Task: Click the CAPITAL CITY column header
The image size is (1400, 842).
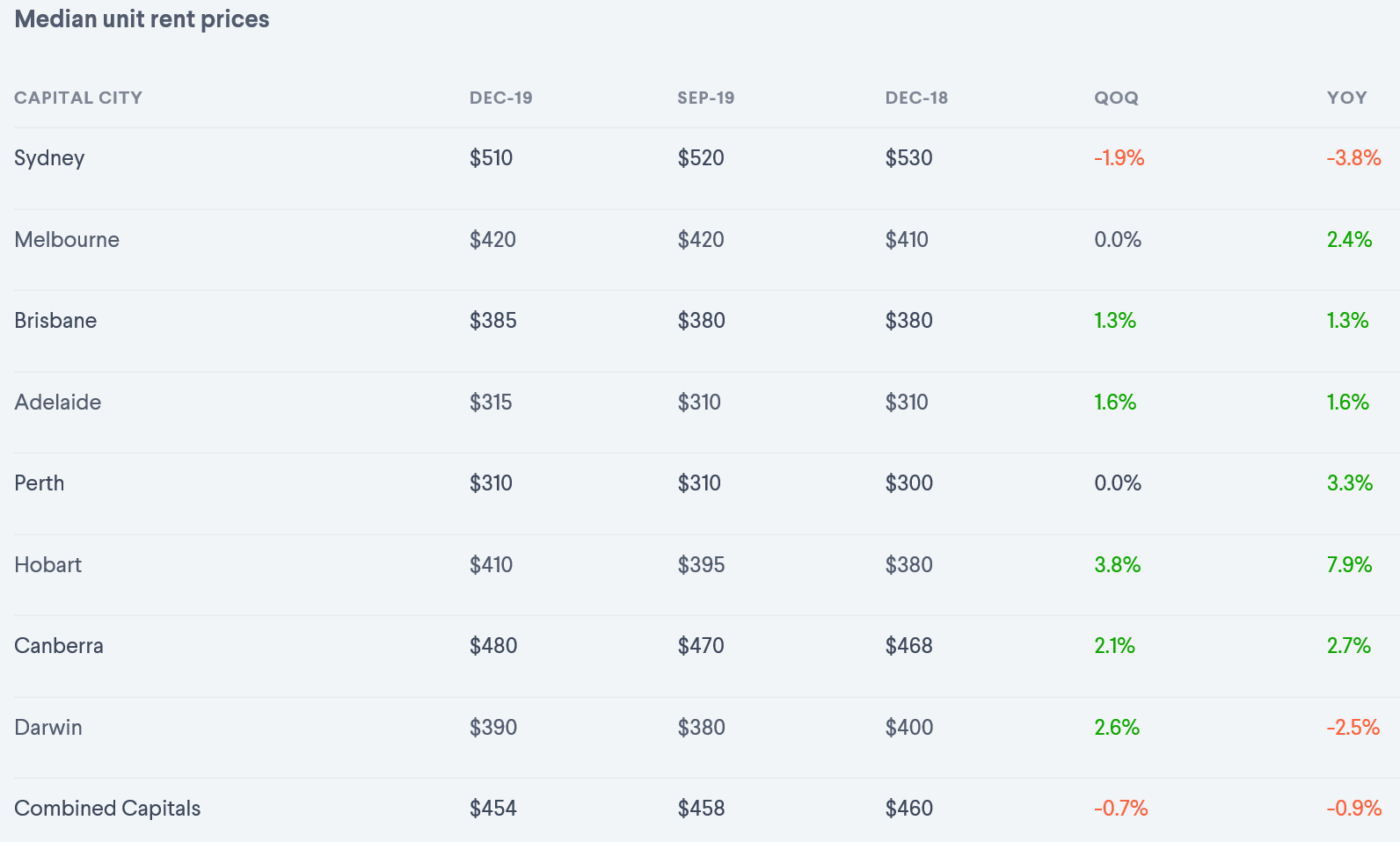Action: (x=78, y=98)
